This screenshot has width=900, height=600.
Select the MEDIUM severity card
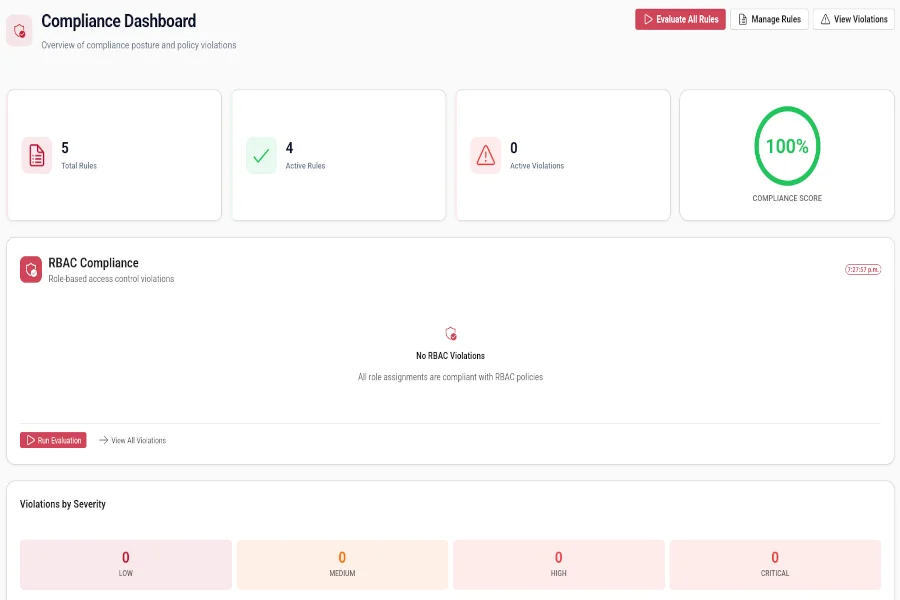tap(342, 564)
